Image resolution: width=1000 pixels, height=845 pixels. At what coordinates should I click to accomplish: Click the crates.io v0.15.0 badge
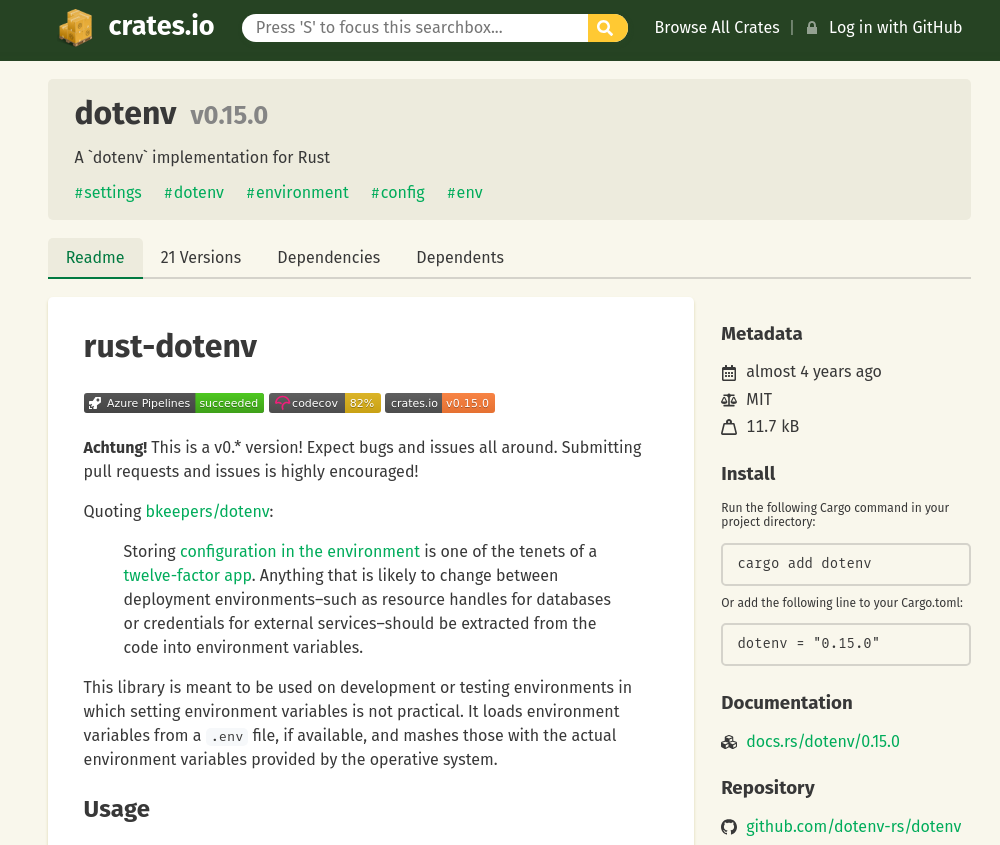pyautogui.click(x=439, y=403)
